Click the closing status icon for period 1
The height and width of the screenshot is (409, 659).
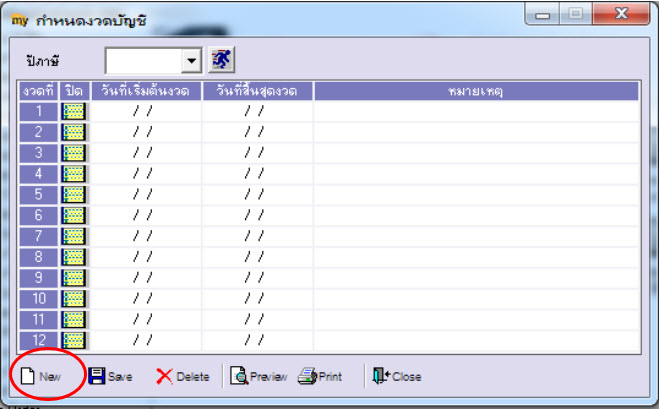74,111
